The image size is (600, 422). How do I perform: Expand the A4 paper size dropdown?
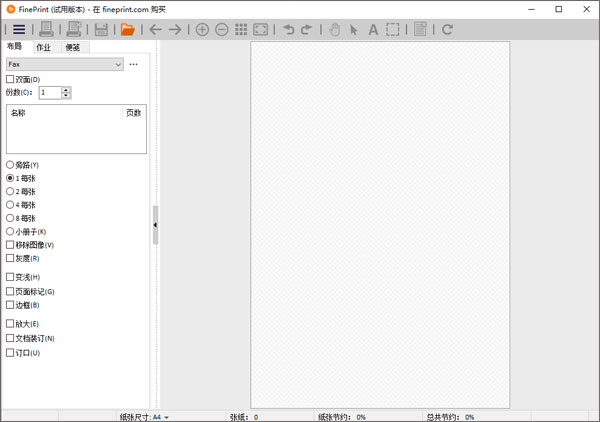(160, 417)
